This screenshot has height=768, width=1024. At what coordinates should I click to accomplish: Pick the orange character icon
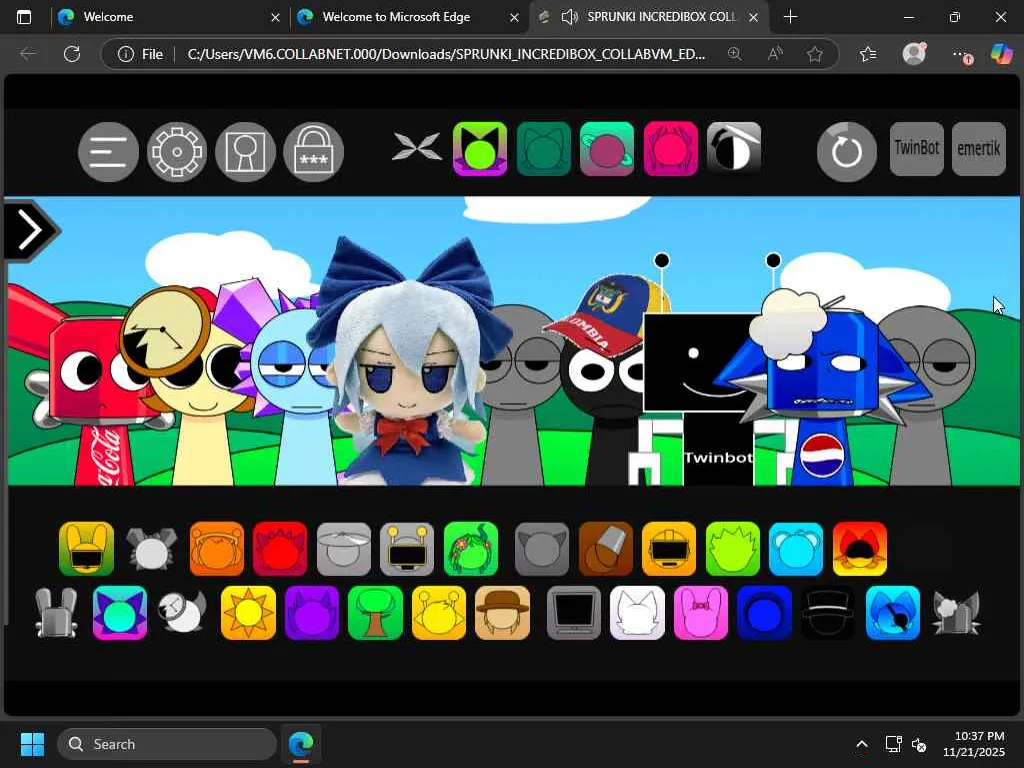coord(217,549)
